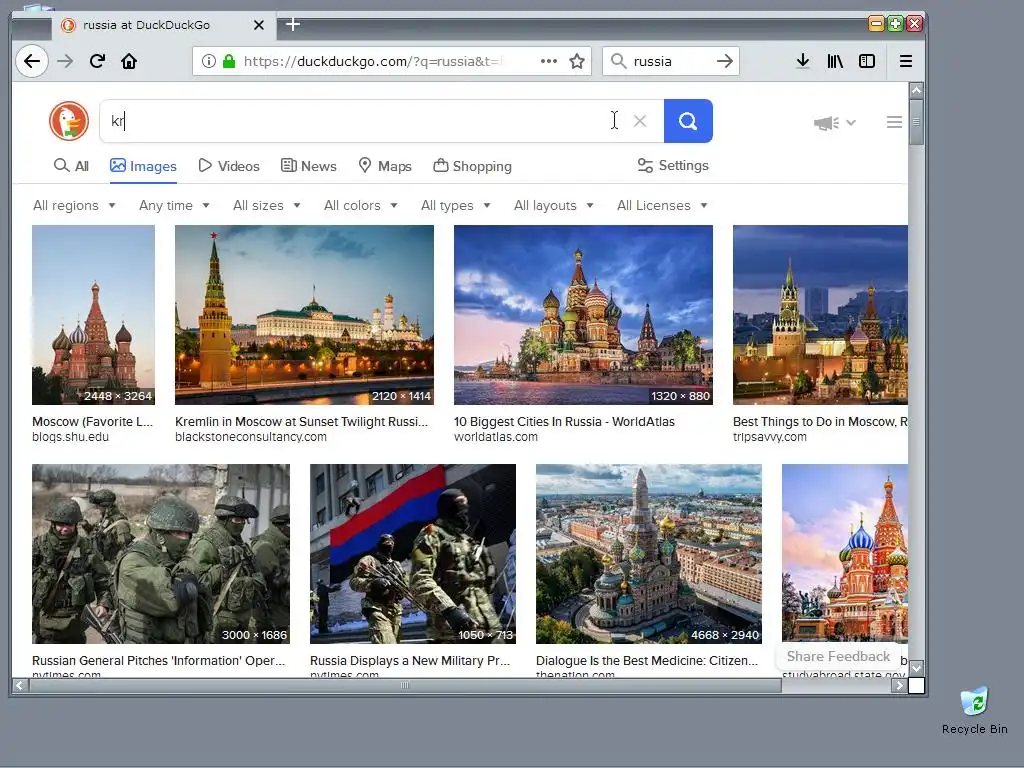Viewport: 1024px width, 768px height.
Task: Expand the All sizes filter
Action: pos(266,205)
